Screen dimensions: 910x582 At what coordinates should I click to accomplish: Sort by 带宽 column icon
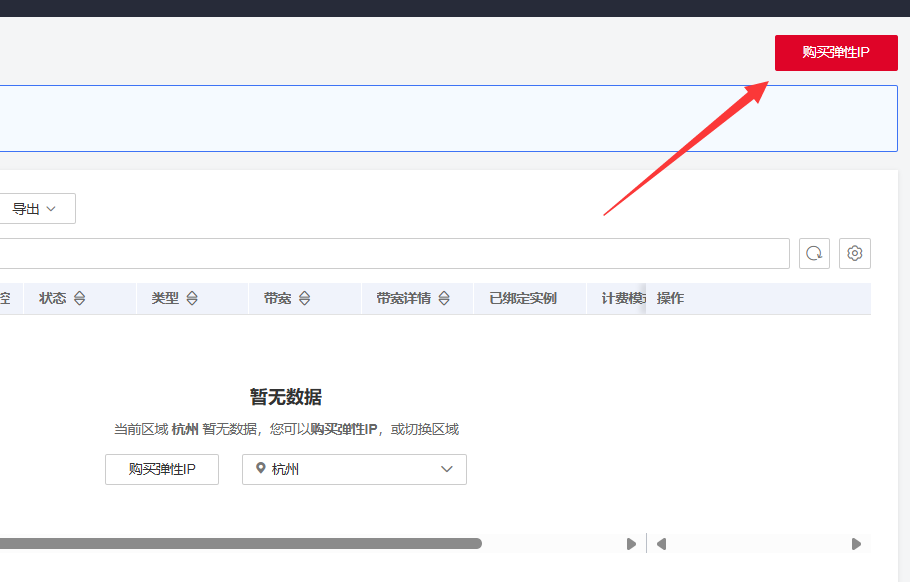305,299
